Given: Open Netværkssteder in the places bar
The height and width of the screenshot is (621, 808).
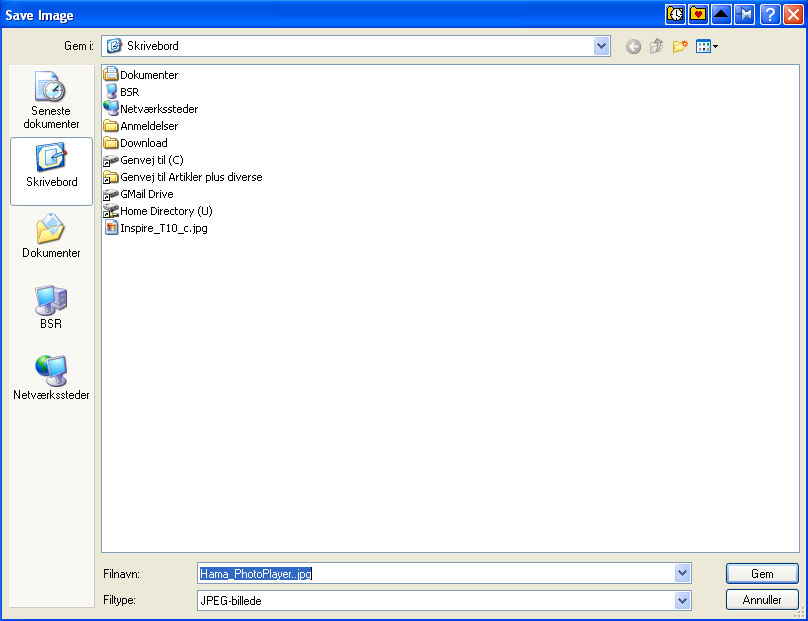Looking at the screenshot, I should (51, 378).
